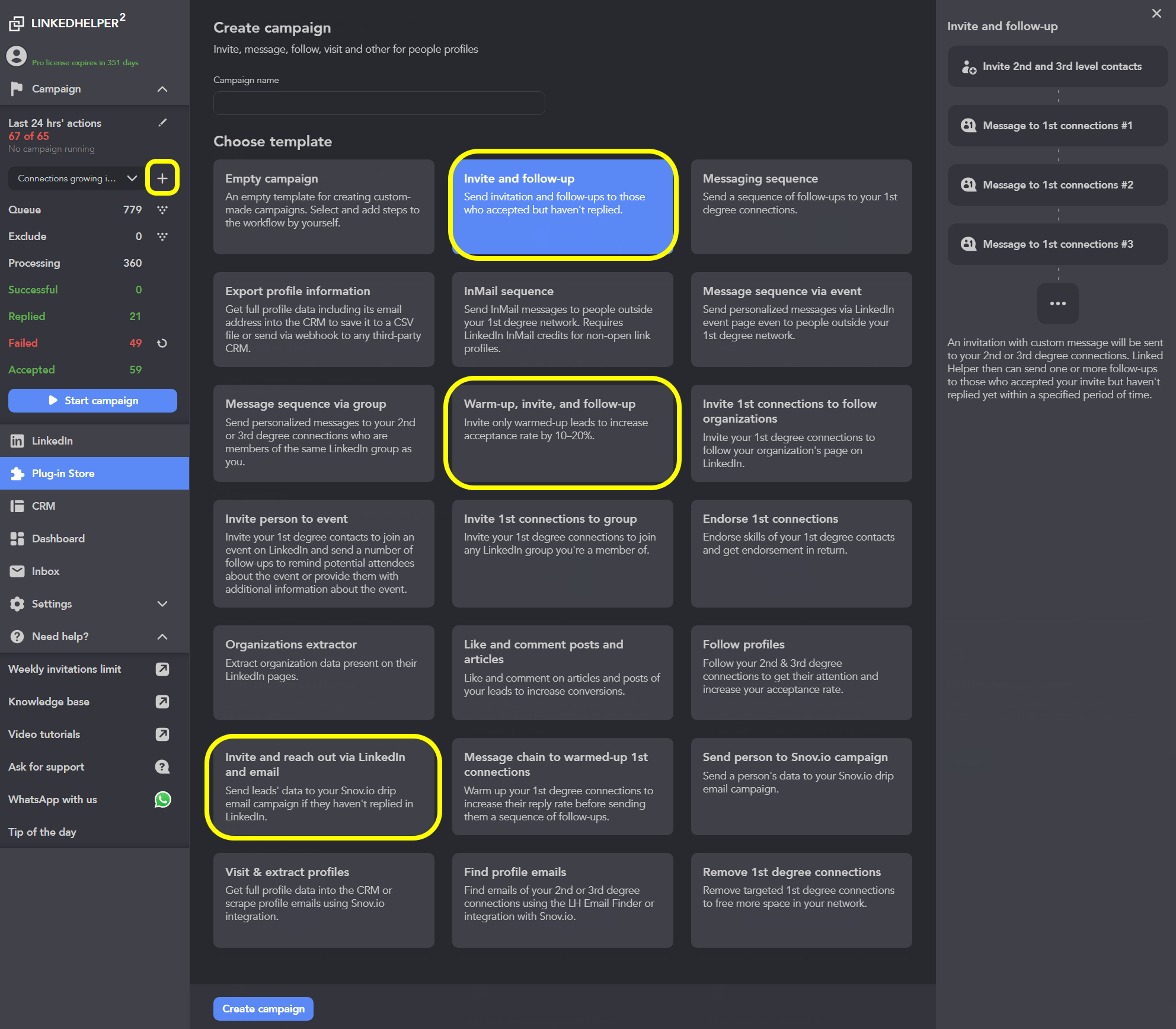Collapse the Campaign section chevron
1176x1029 pixels.
pyautogui.click(x=162, y=89)
